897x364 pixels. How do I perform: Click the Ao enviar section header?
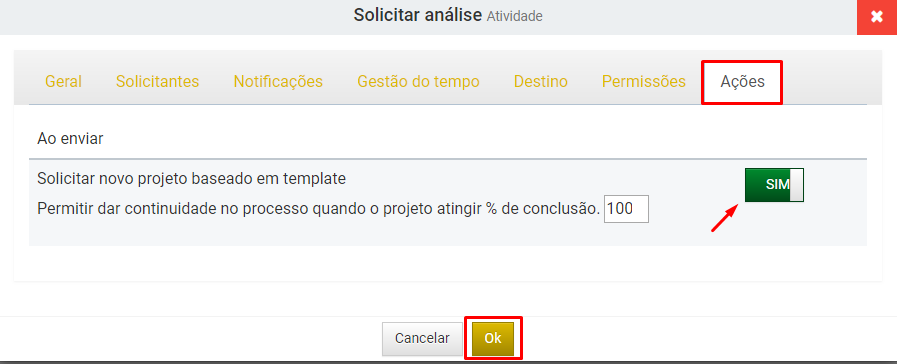[x=70, y=139]
